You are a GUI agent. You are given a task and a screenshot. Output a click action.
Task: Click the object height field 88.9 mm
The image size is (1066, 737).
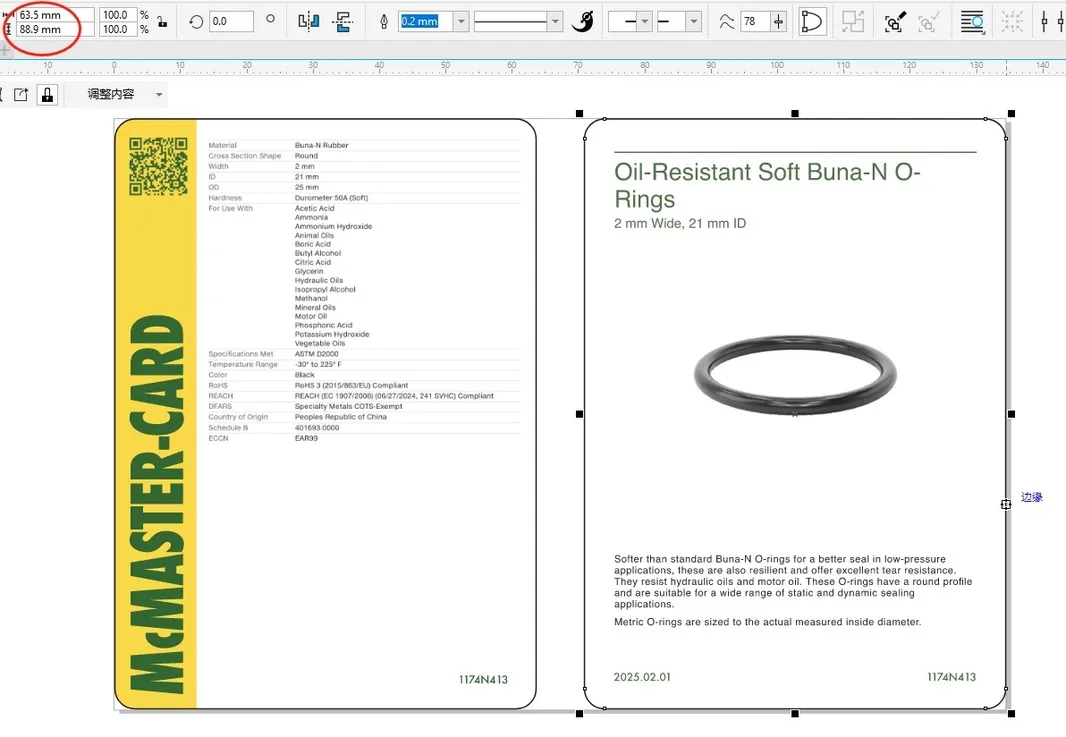[54, 29]
